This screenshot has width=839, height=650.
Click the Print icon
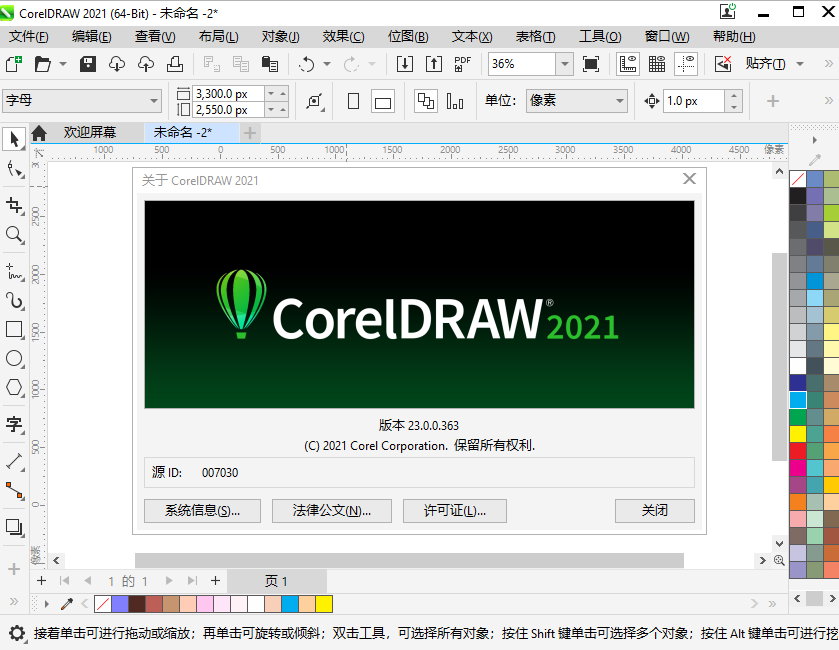pyautogui.click(x=174, y=64)
